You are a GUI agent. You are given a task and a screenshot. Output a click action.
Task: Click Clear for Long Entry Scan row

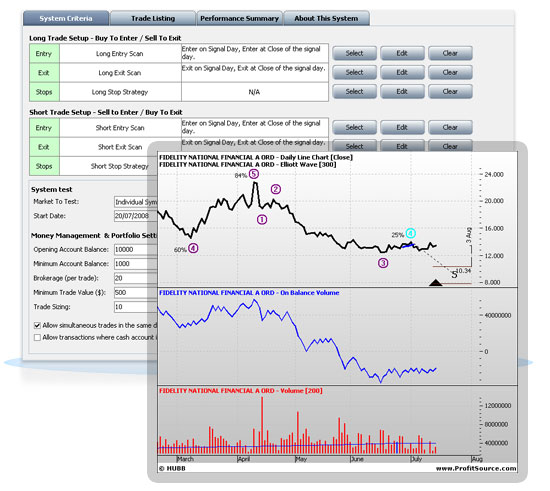[x=450, y=53]
